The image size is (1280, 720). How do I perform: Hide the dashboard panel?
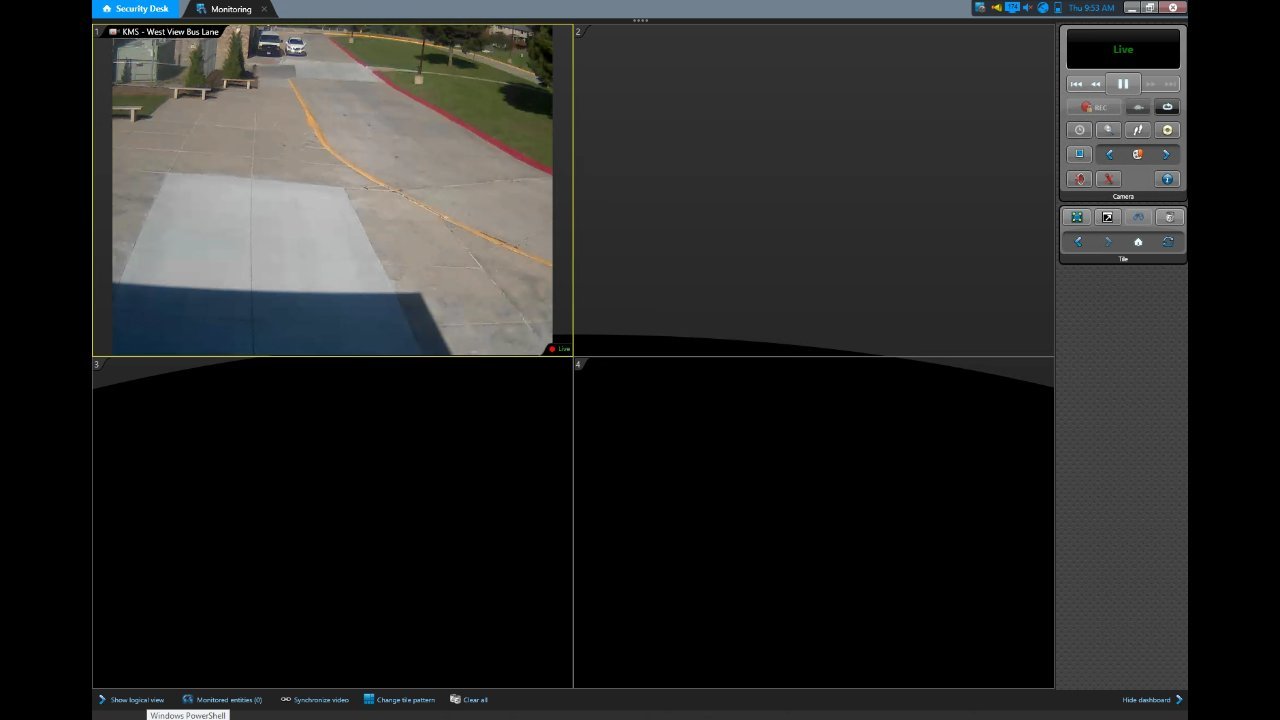click(1153, 700)
